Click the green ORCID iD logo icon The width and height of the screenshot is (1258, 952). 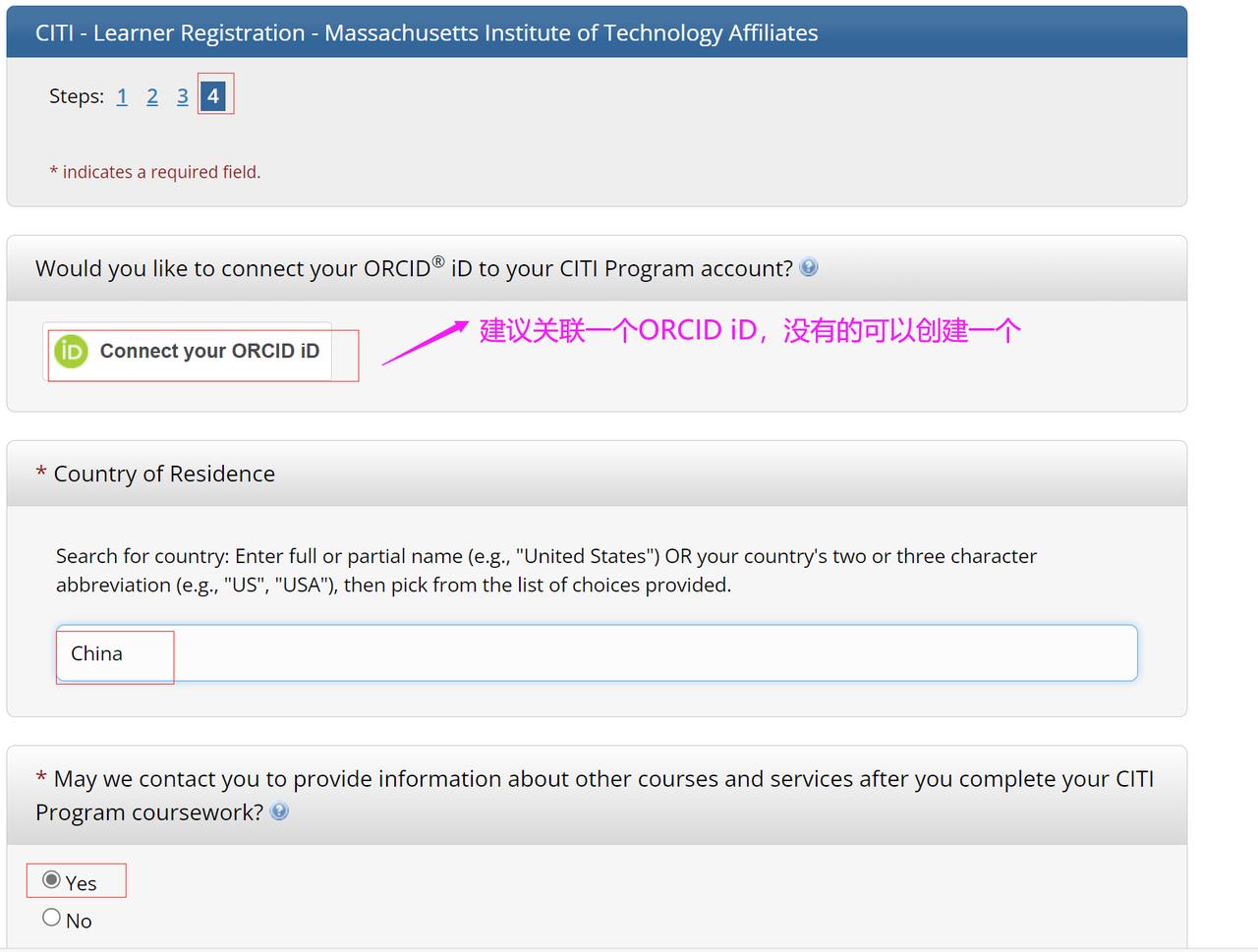pos(71,352)
